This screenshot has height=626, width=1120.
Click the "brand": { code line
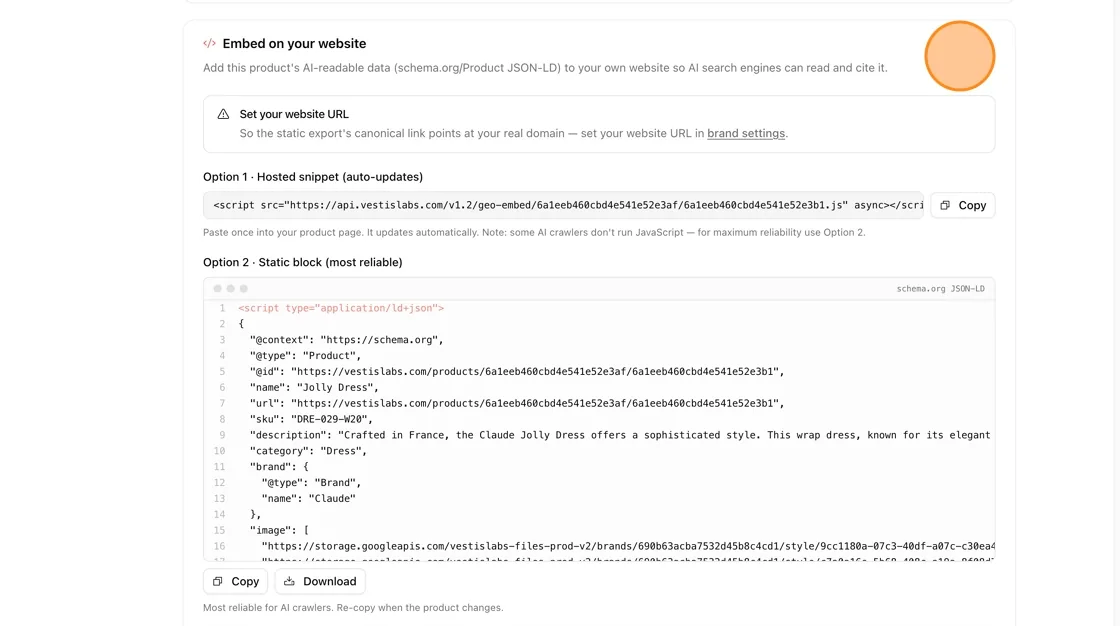(279, 467)
